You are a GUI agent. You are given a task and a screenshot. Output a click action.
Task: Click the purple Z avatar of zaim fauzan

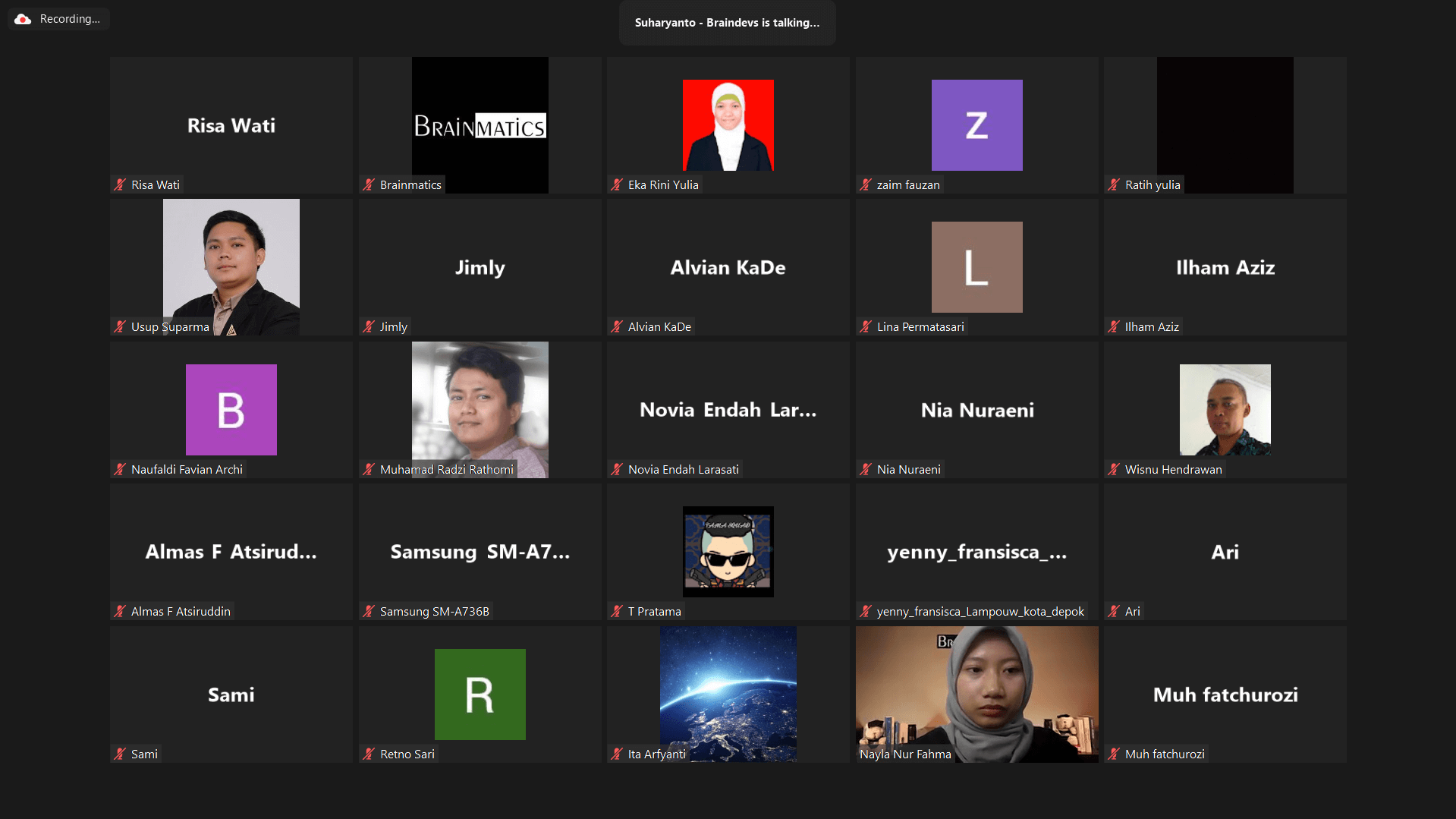pos(976,125)
